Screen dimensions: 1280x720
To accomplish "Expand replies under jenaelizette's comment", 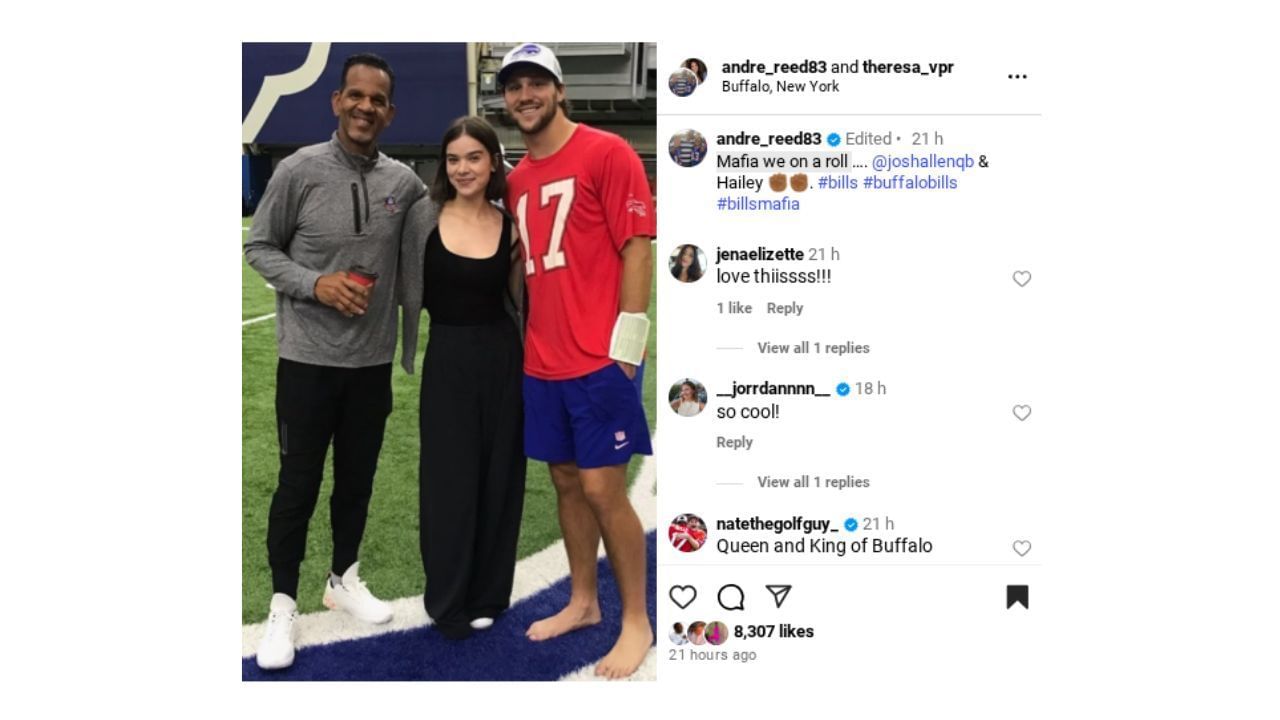I will 813,348.
